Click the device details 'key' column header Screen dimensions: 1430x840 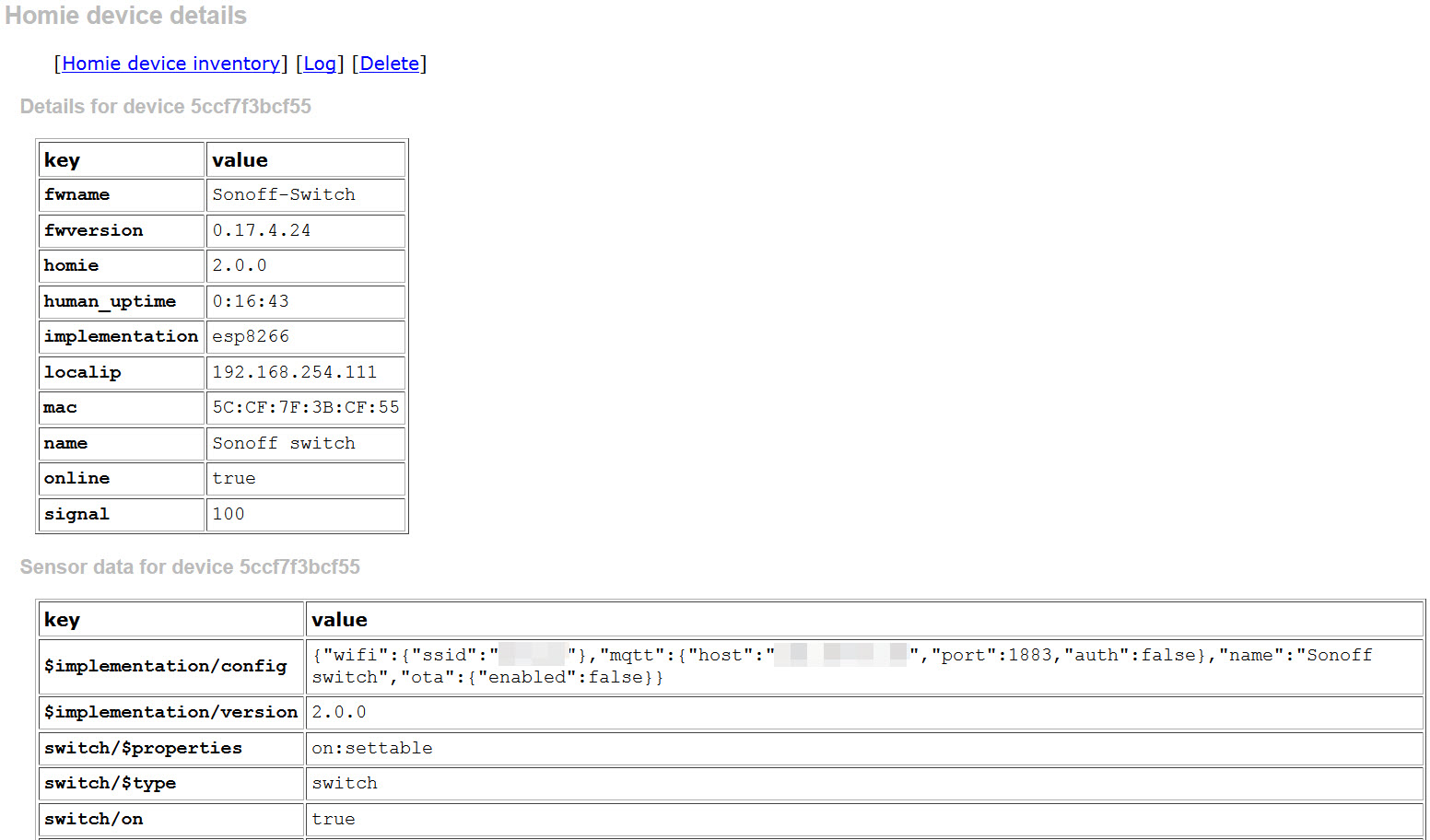pyautogui.click(x=122, y=160)
